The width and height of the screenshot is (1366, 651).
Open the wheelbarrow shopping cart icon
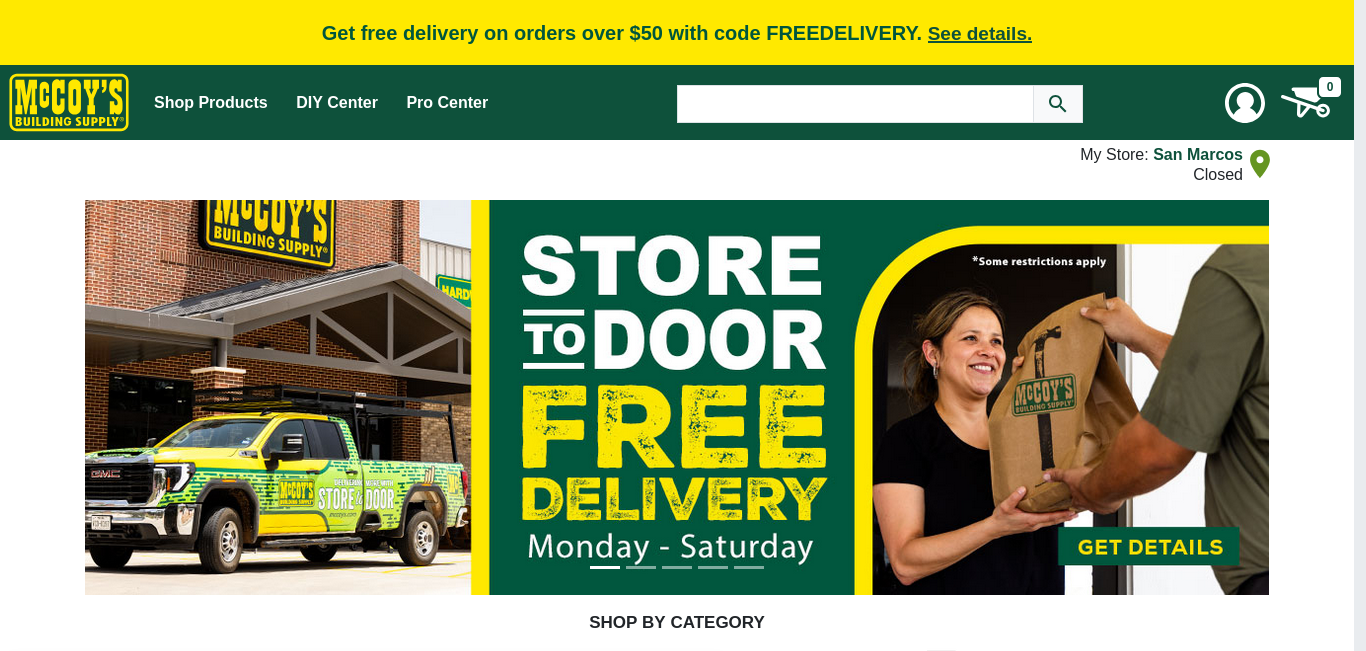tap(1305, 102)
